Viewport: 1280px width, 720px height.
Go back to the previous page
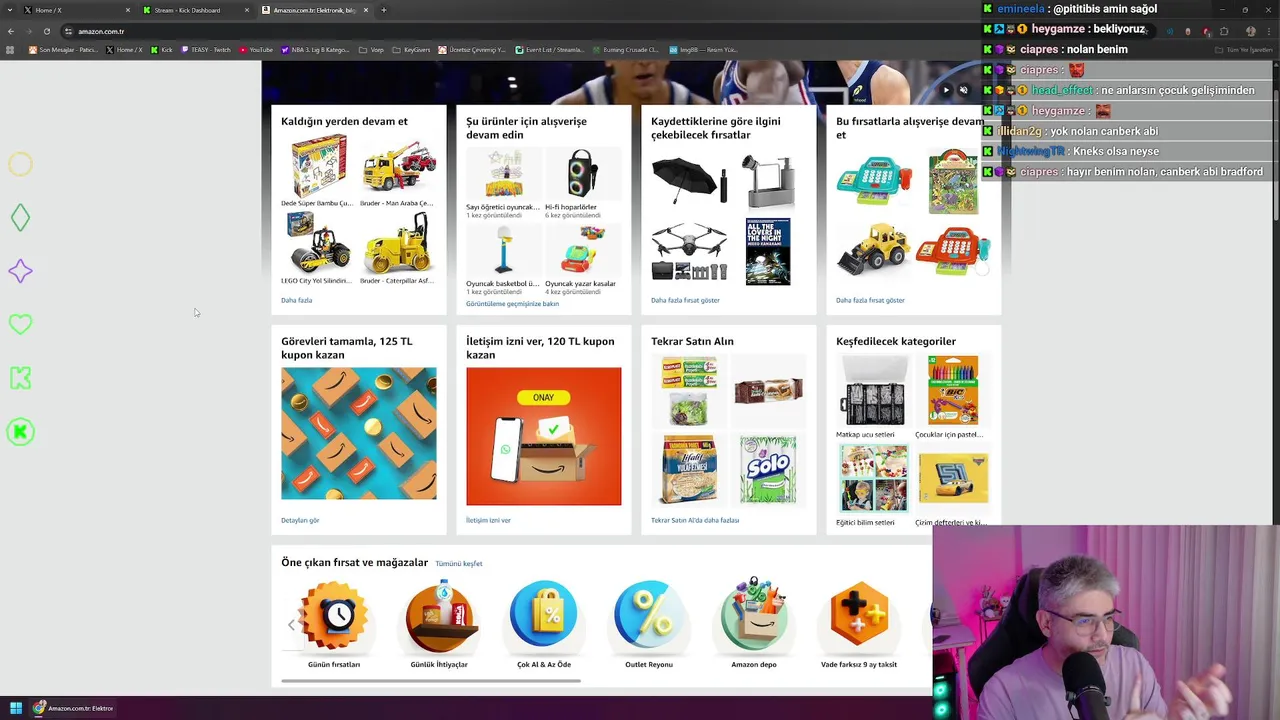click(11, 31)
